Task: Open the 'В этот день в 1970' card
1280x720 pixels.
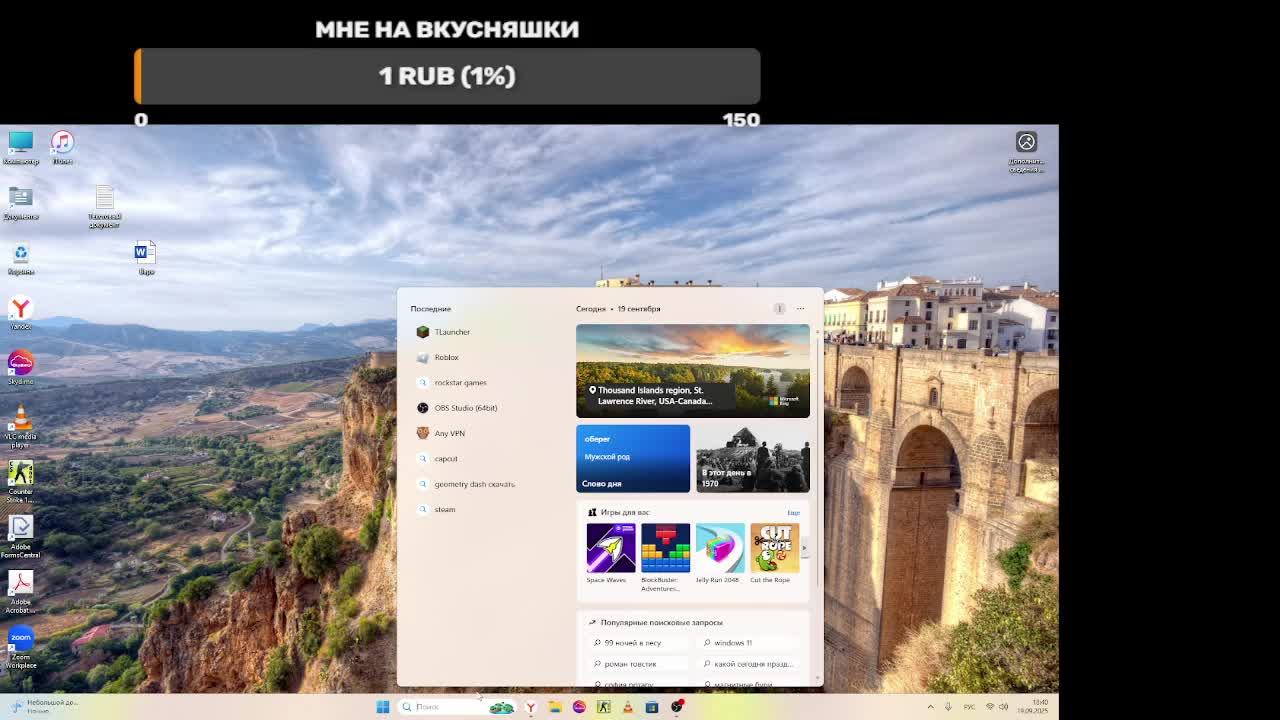Action: [753, 459]
